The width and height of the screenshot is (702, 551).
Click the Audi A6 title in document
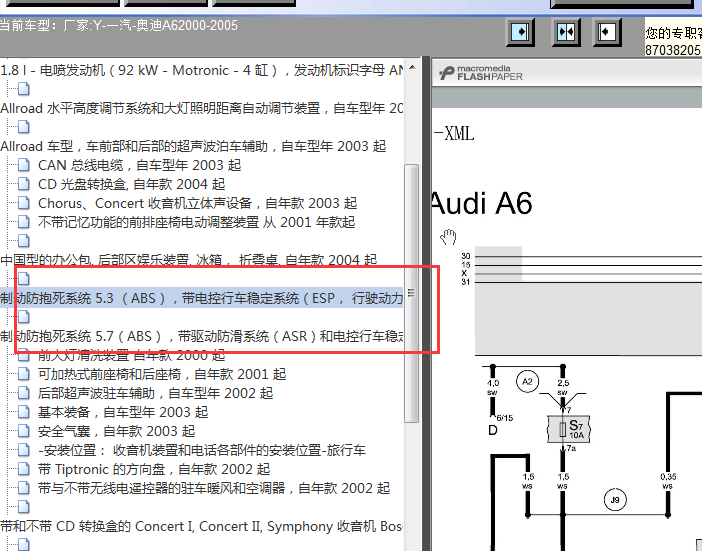[482, 204]
